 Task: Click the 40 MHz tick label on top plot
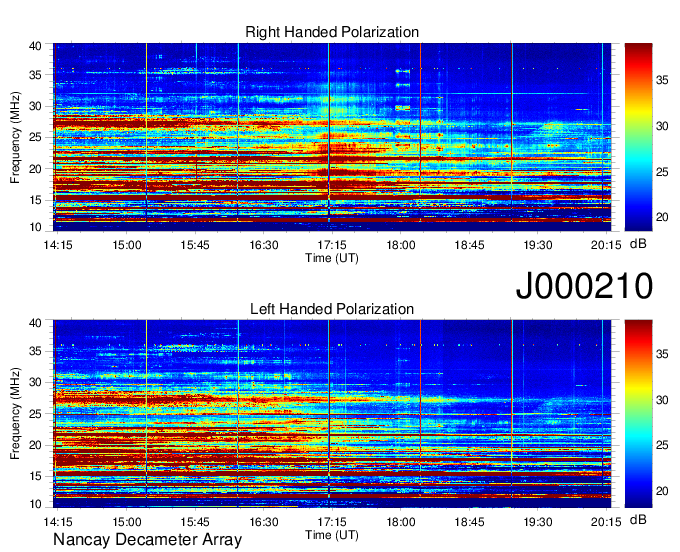35,46
